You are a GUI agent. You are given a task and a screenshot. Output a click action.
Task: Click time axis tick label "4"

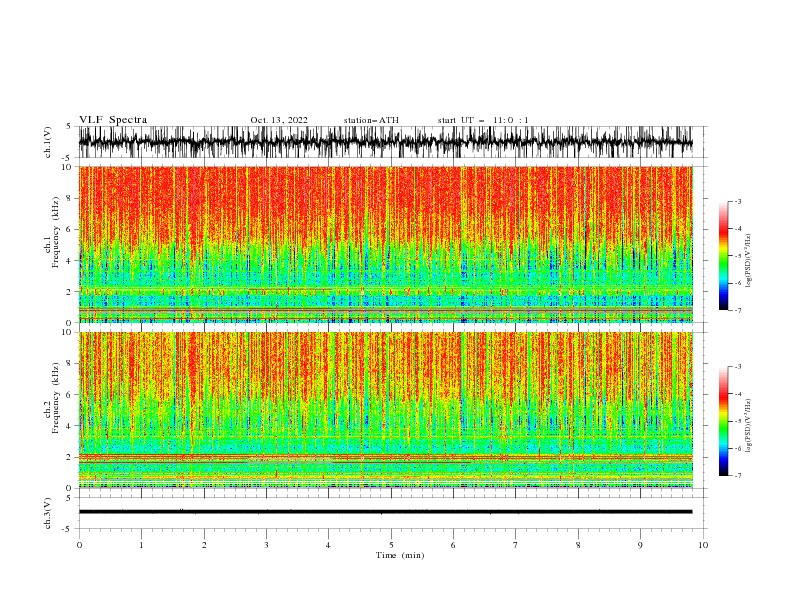coord(328,545)
